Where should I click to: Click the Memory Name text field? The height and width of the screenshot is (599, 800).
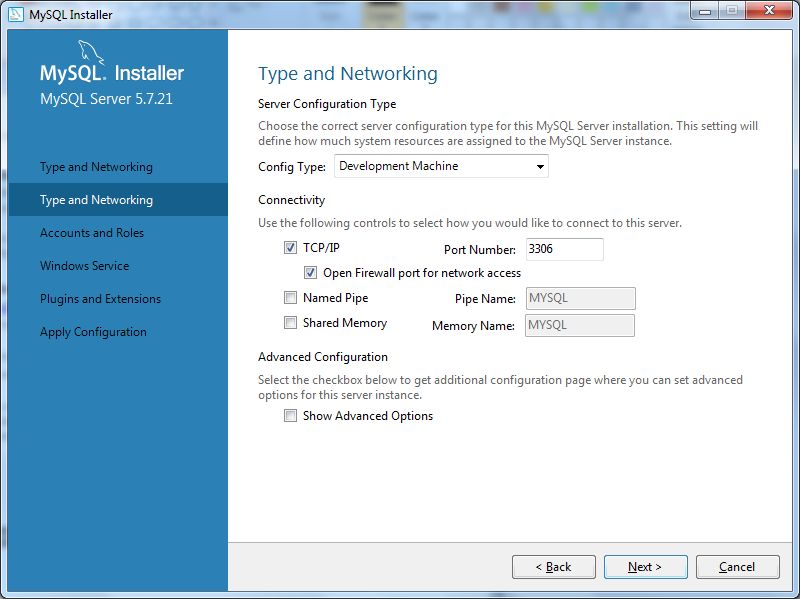580,324
